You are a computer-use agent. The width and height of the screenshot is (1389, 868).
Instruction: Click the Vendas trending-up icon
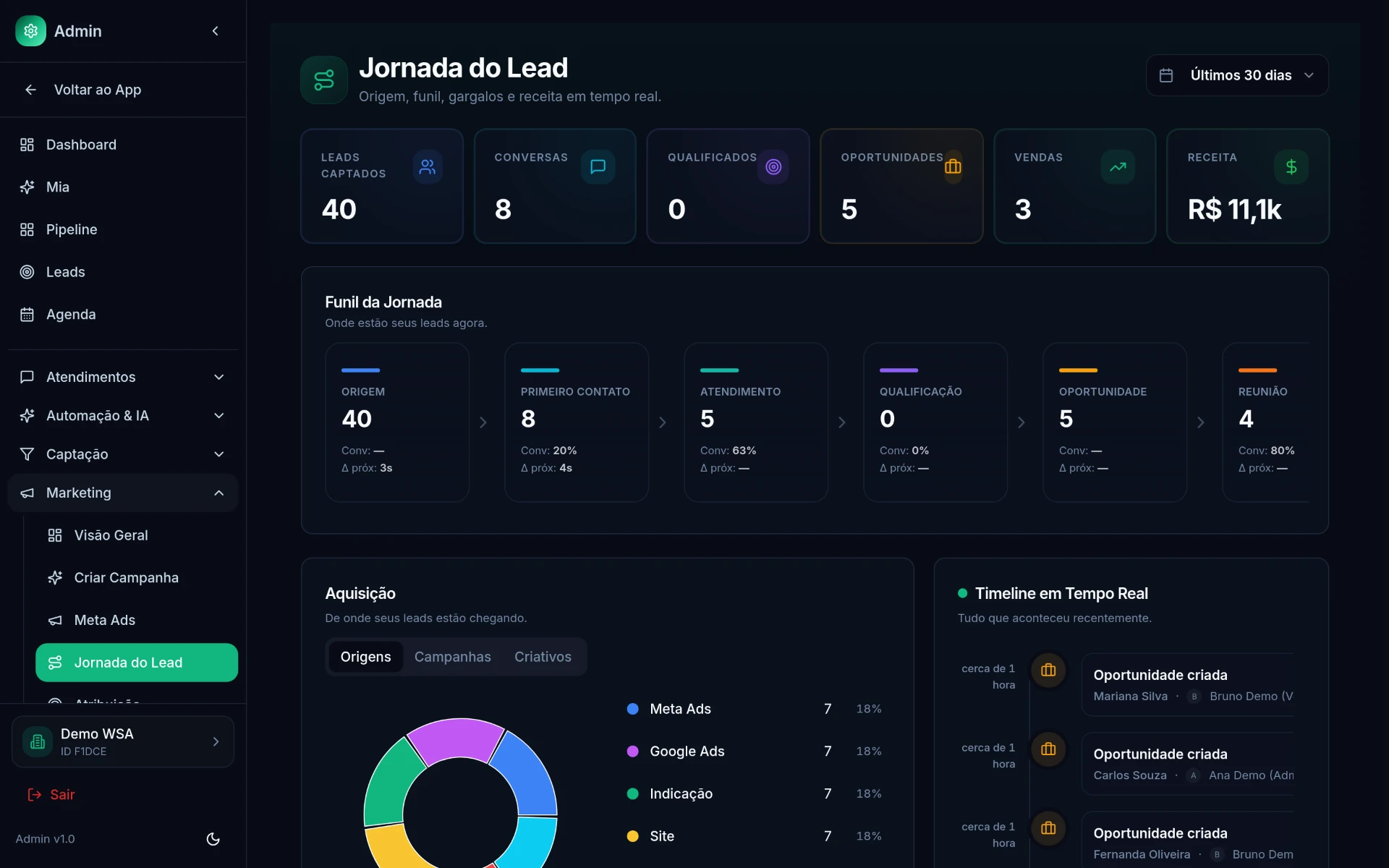pos(1118,167)
